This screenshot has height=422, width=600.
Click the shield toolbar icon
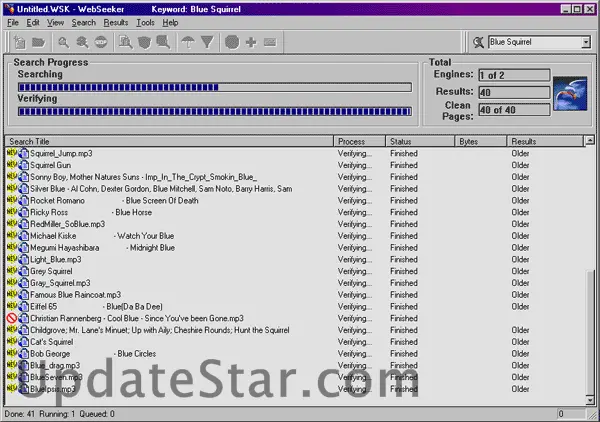(x=144, y=42)
